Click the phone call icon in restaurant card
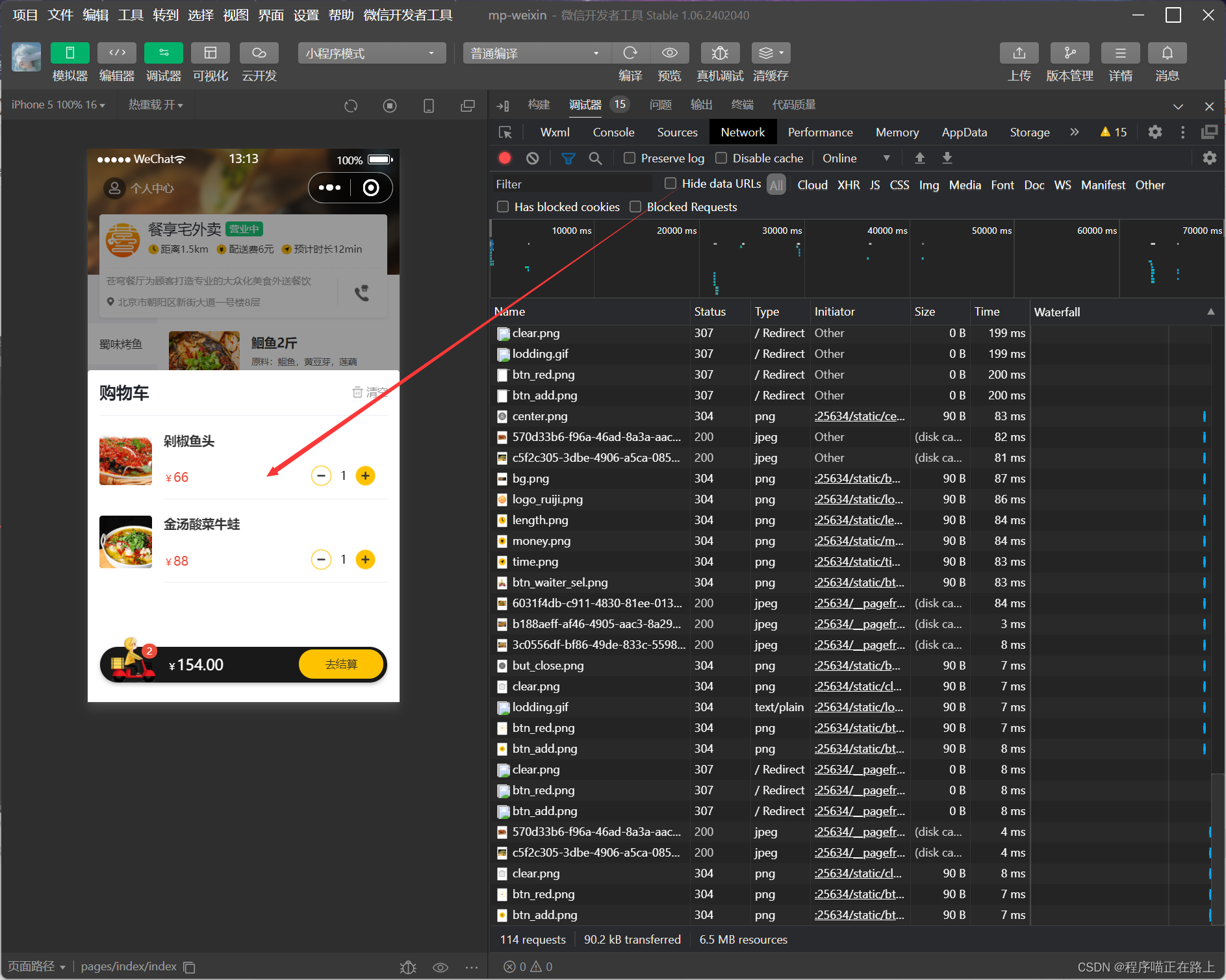Image resolution: width=1226 pixels, height=980 pixels. click(362, 293)
